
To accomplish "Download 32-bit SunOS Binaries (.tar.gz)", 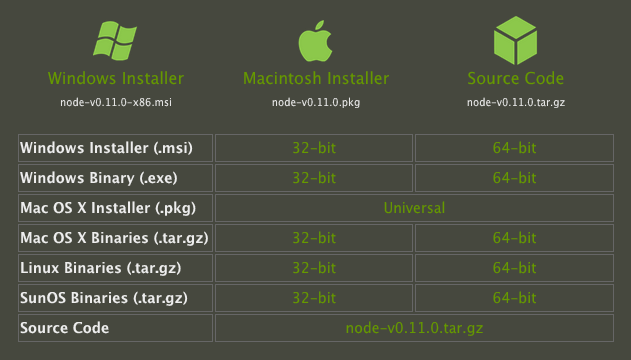I will [x=314, y=298].
